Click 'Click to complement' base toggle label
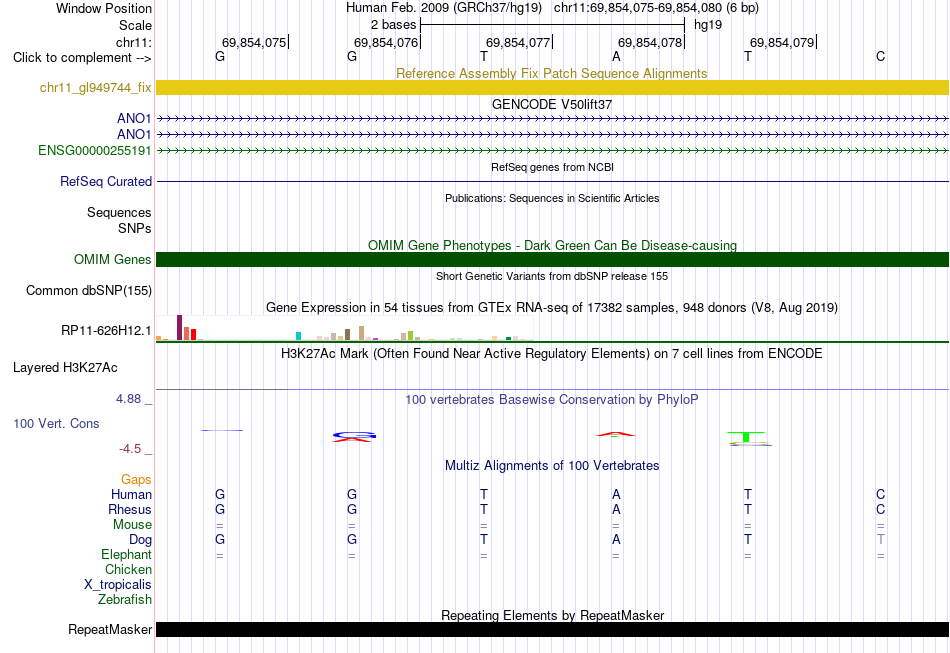This screenshot has width=950, height=653. [x=82, y=58]
